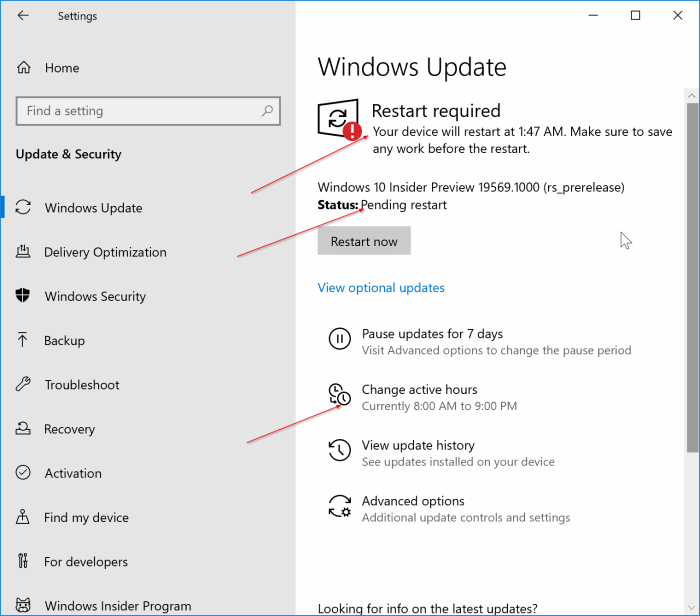This screenshot has height=616, width=700.
Task: Select Pause updates for 7 days
Action: pyautogui.click(x=432, y=334)
